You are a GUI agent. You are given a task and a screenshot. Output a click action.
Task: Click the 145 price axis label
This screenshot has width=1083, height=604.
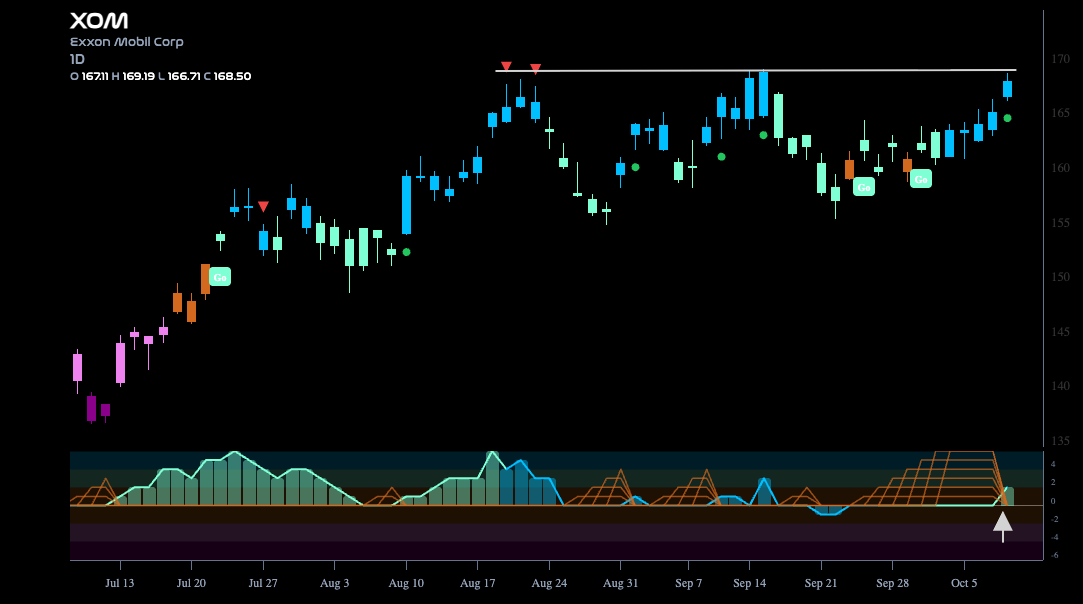tap(1060, 332)
